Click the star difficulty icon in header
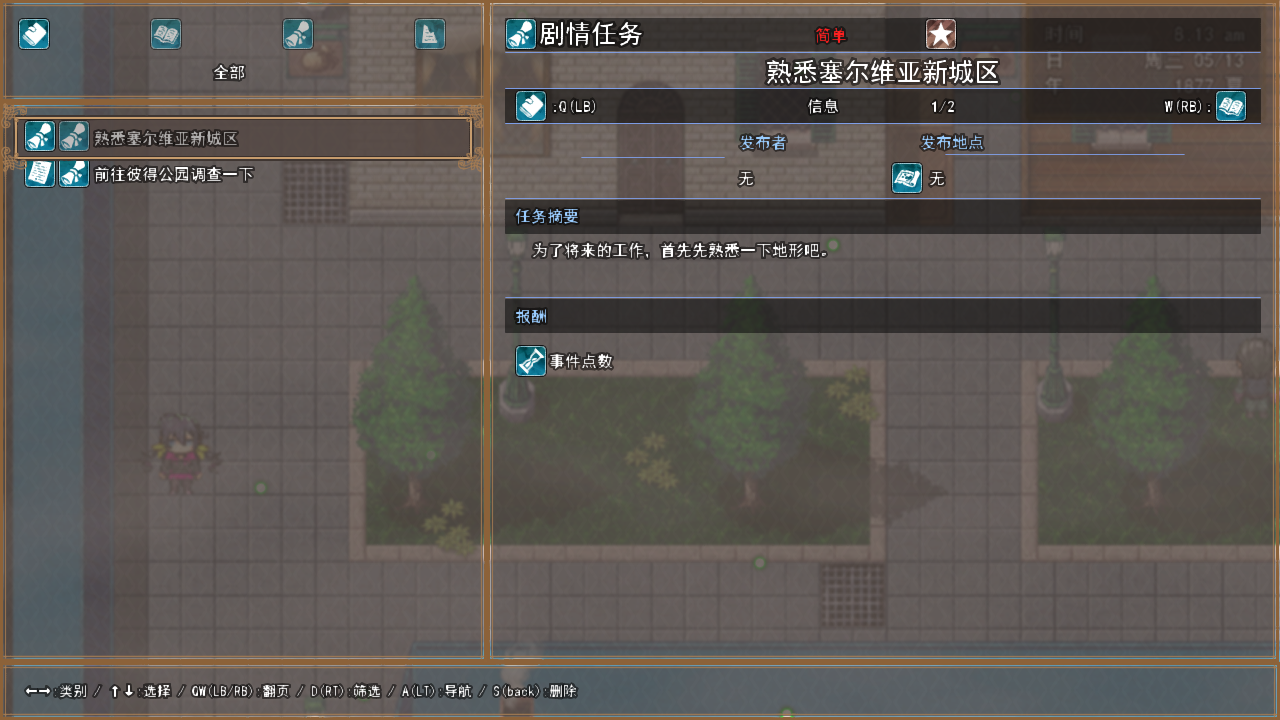Image resolution: width=1280 pixels, height=720 pixels. coord(941,34)
